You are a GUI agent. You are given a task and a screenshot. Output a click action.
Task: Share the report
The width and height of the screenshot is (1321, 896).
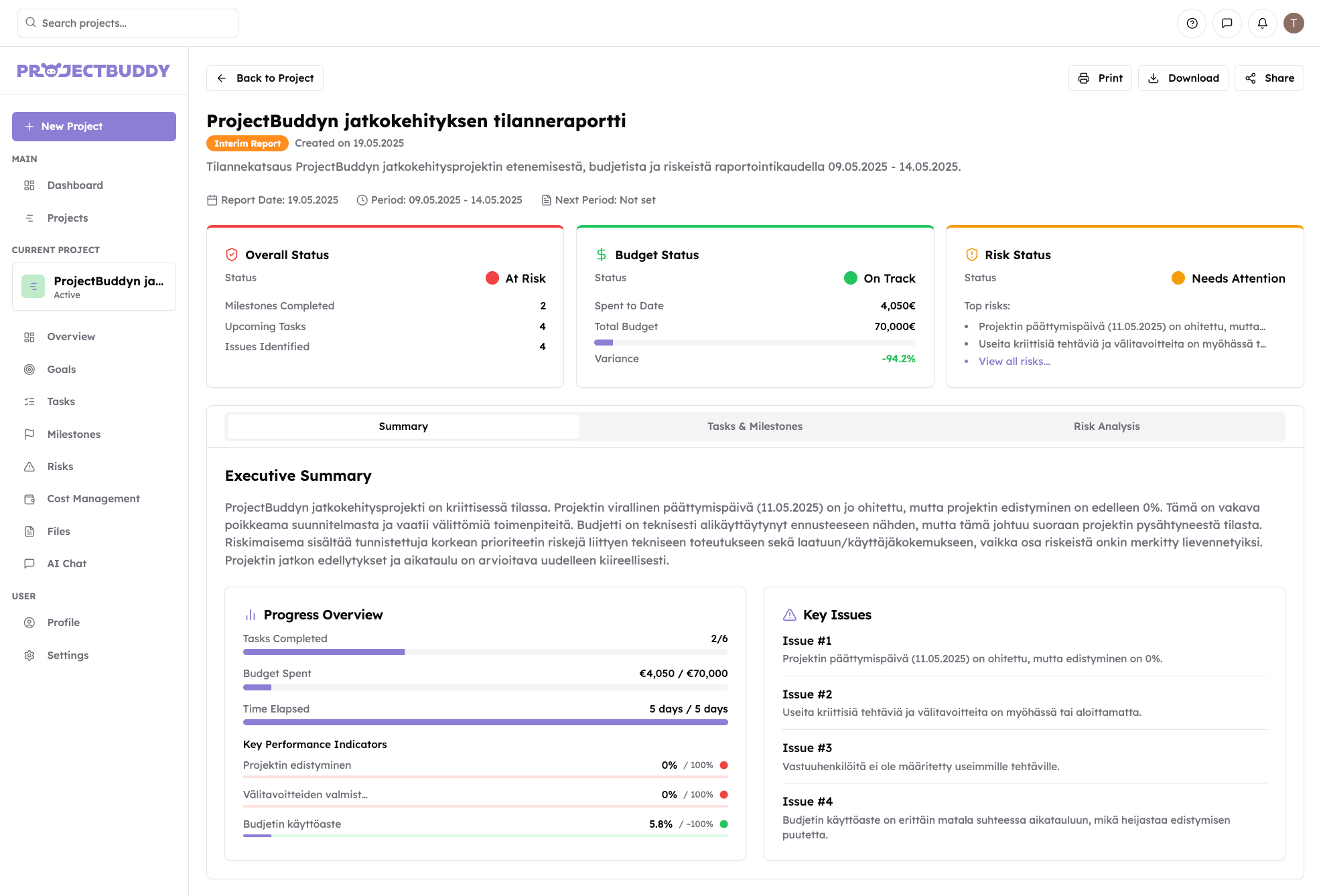(1269, 78)
